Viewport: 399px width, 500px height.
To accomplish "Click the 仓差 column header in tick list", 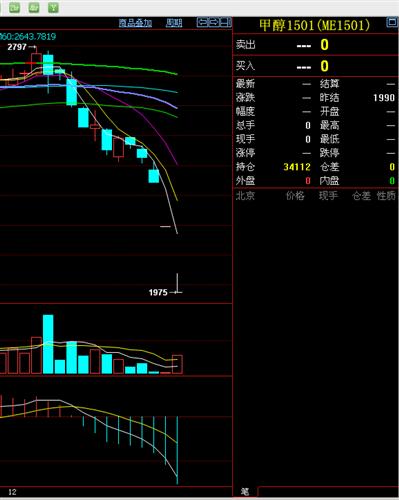I will click(x=361, y=196).
